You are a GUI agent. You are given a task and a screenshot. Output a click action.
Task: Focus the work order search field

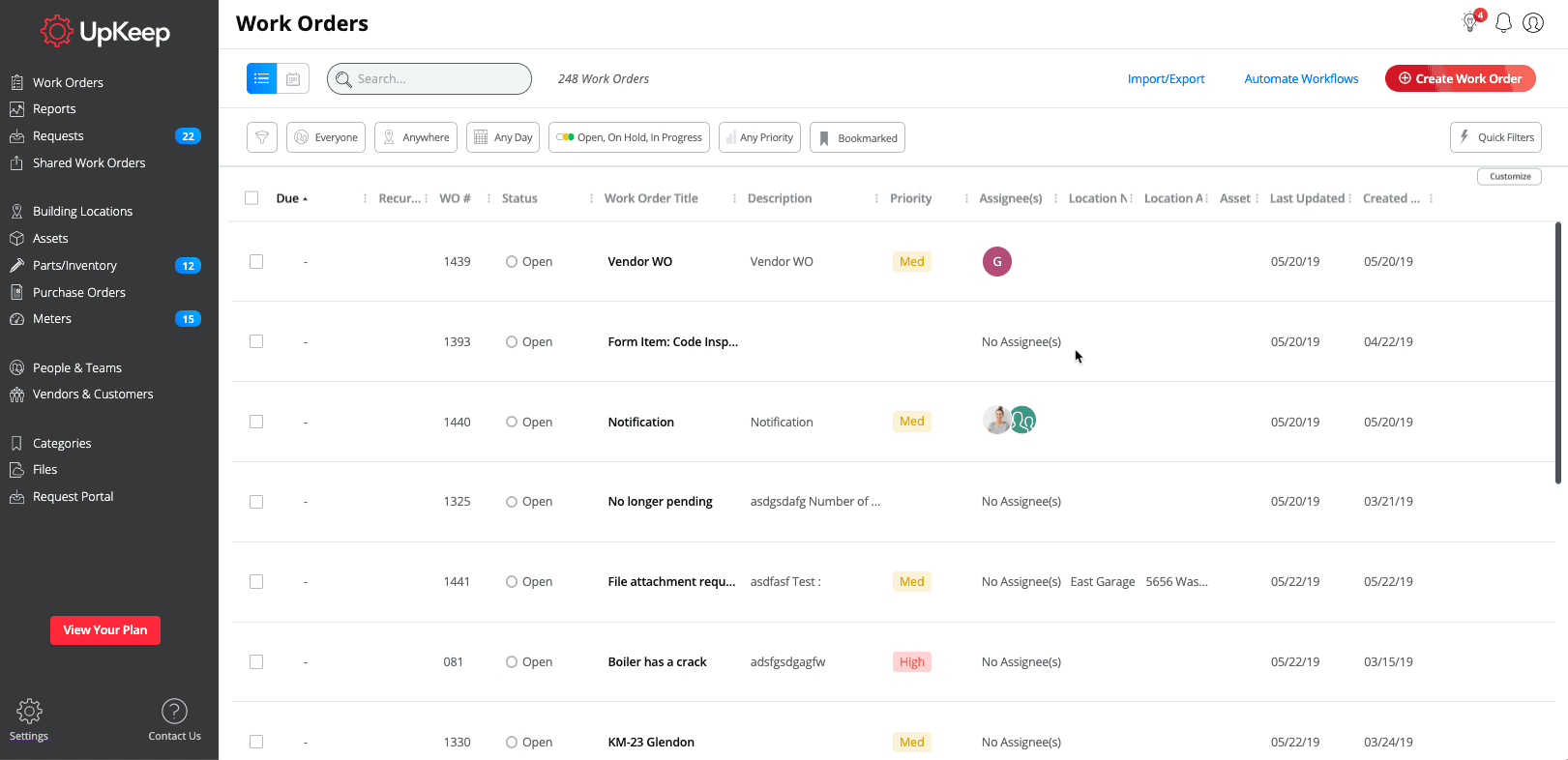[x=429, y=78]
